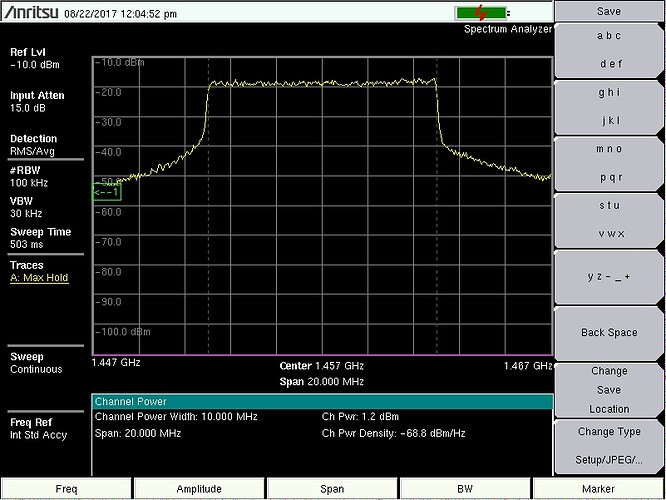Click the Anritsu logo in header
Screen dimensions: 666x500
32,14
